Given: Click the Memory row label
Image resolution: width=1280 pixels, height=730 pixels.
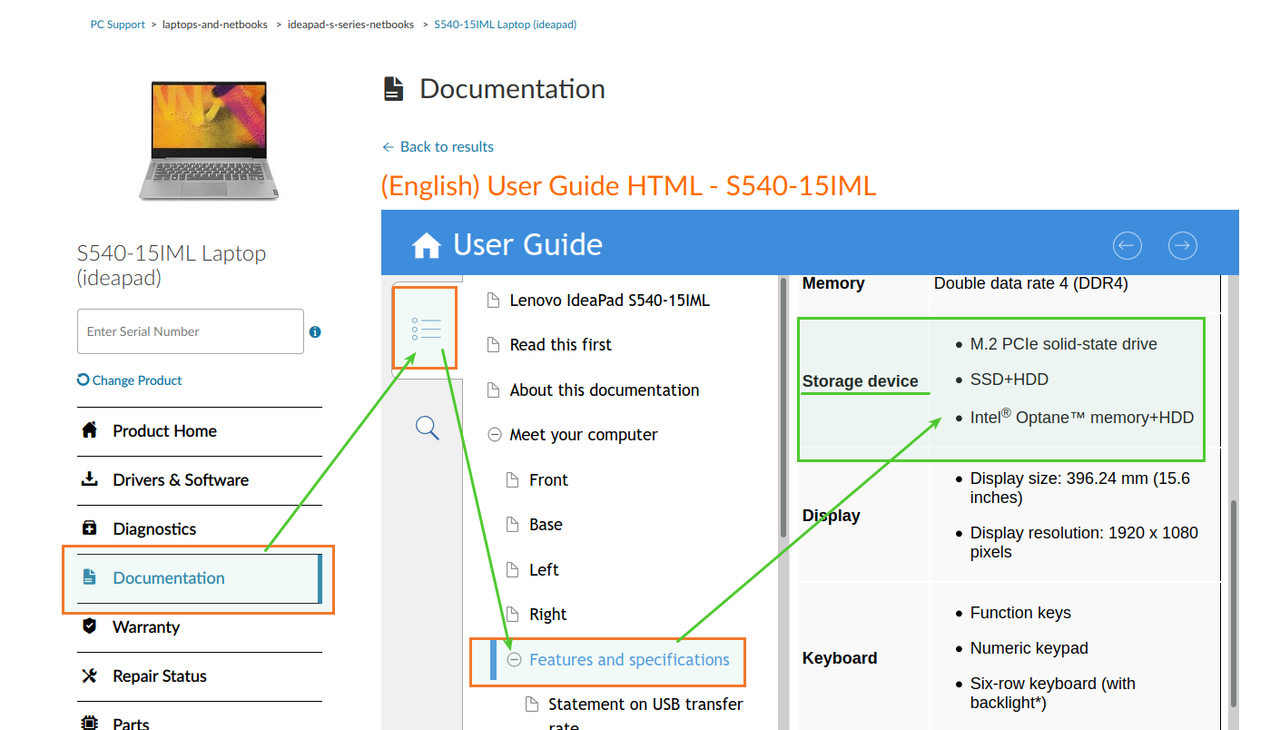Looking at the screenshot, I should coord(833,283).
